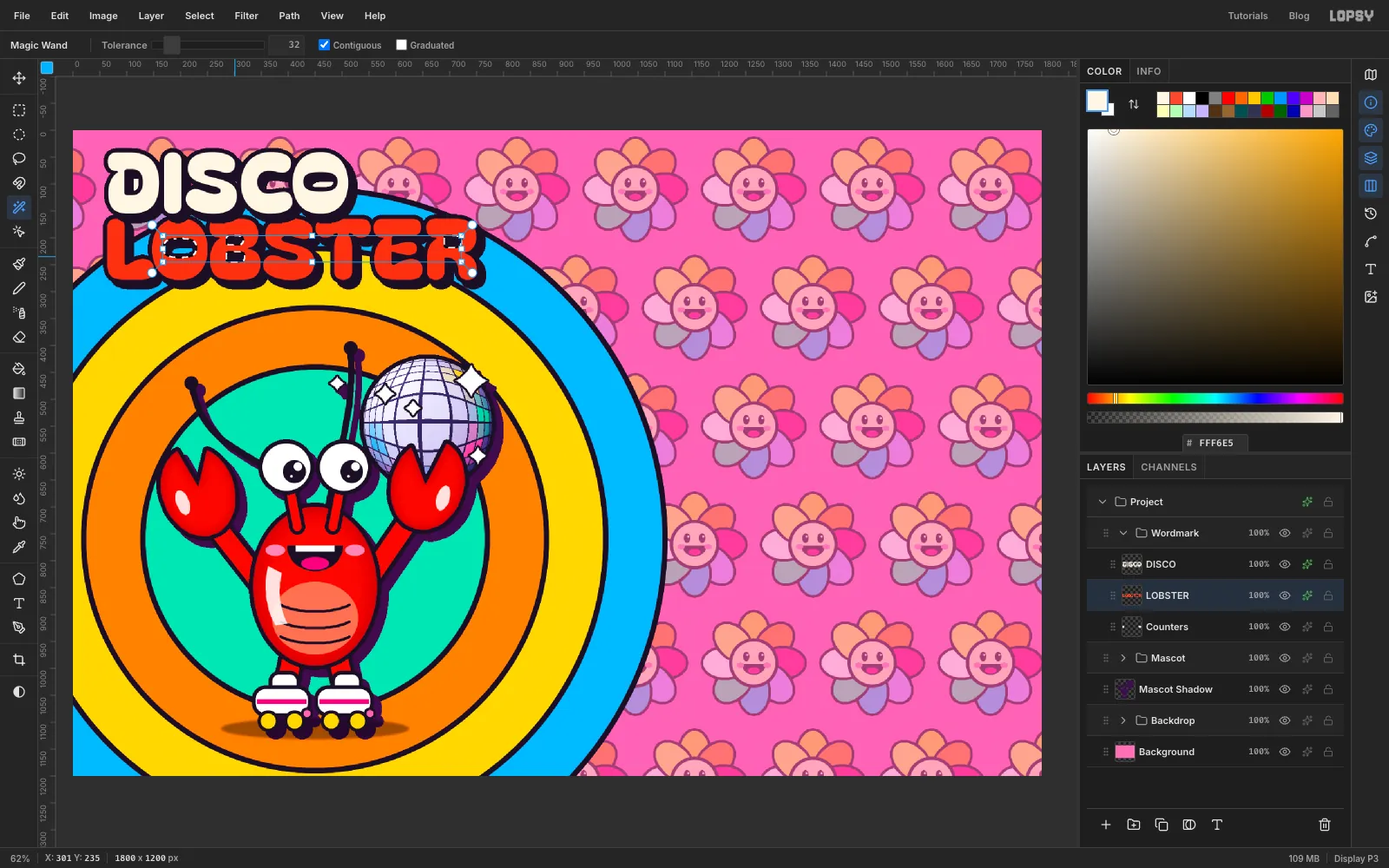
Task: Toggle effects icon on DISCO layer
Action: point(1307,564)
